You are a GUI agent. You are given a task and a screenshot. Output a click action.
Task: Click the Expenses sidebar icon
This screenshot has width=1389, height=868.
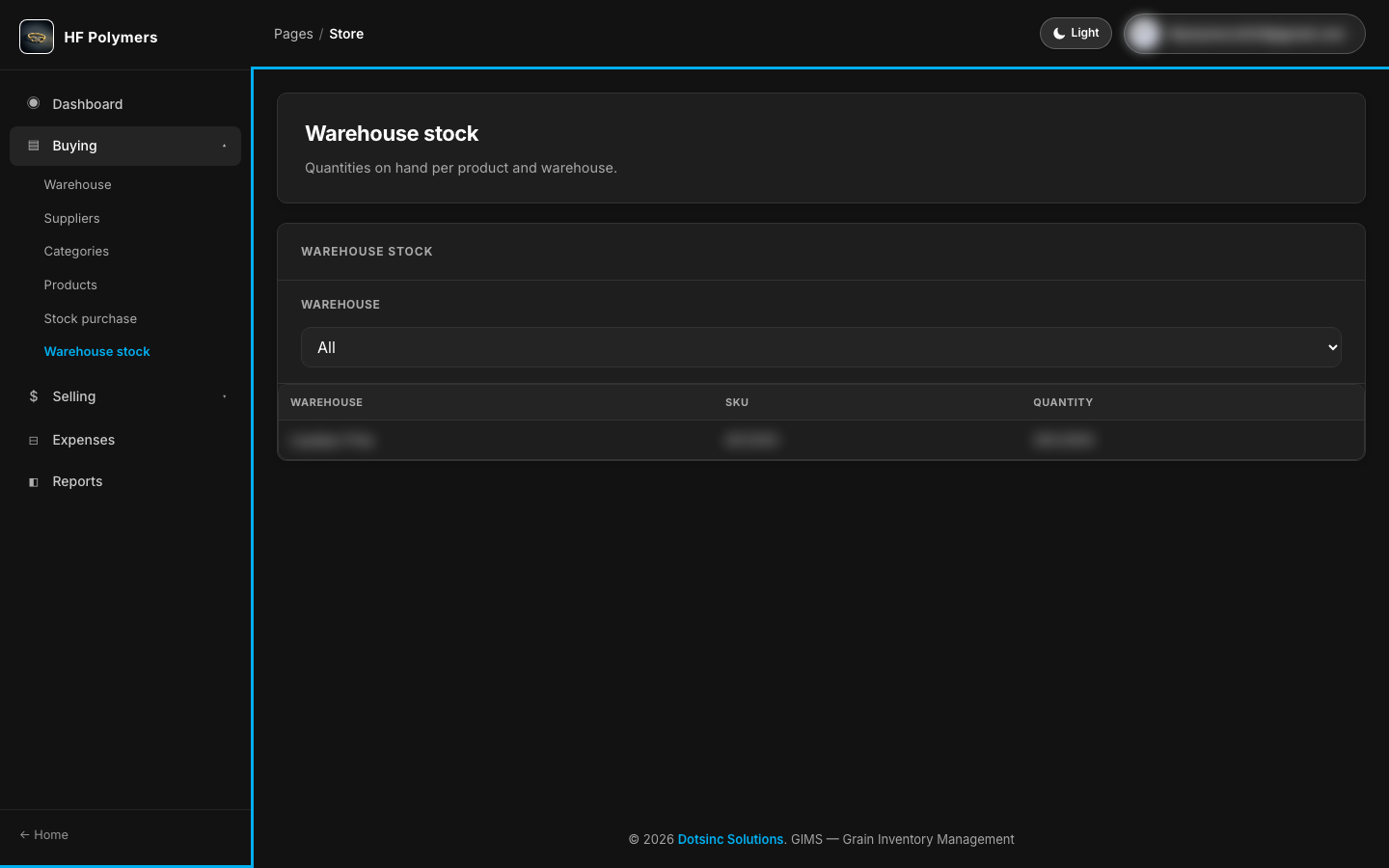(34, 440)
